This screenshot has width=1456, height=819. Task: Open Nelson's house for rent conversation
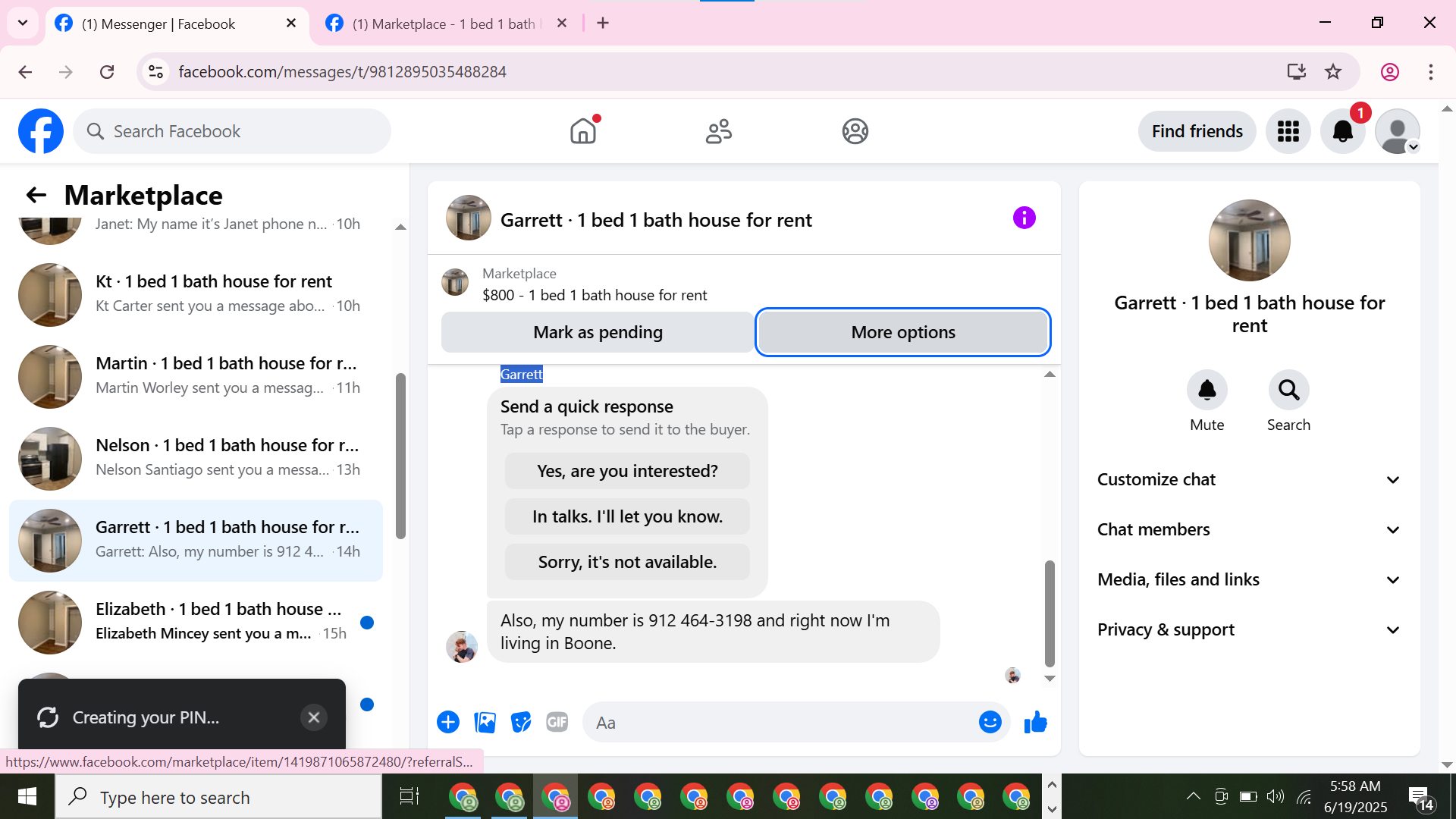click(x=196, y=458)
